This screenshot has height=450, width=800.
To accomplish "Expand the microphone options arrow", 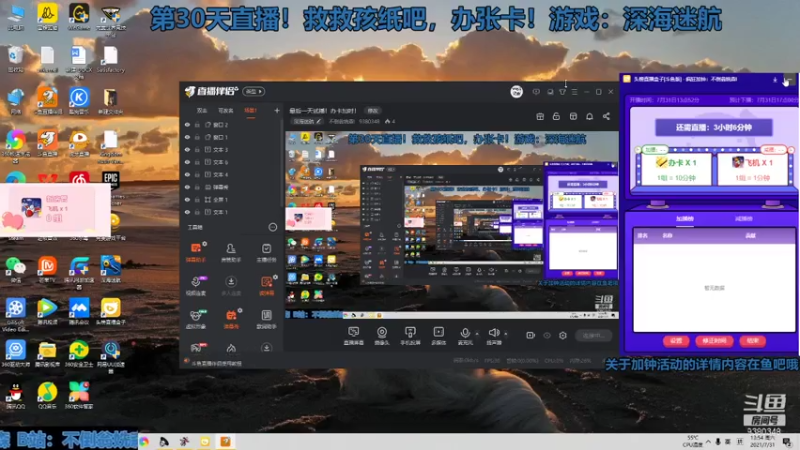I will (x=478, y=334).
